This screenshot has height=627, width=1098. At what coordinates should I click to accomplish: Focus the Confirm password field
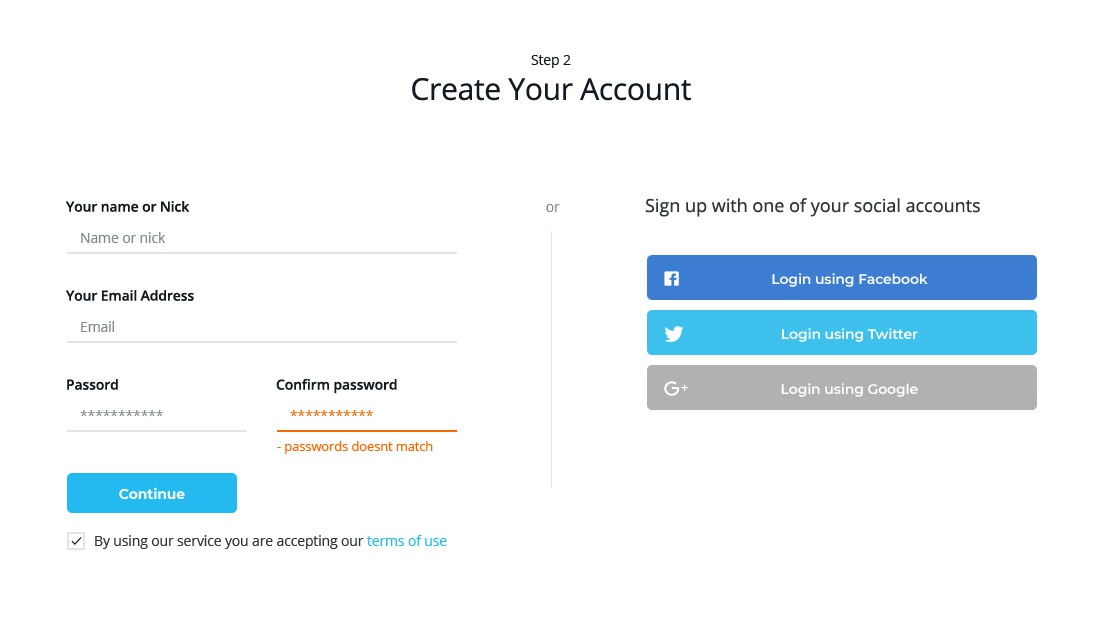(366, 415)
